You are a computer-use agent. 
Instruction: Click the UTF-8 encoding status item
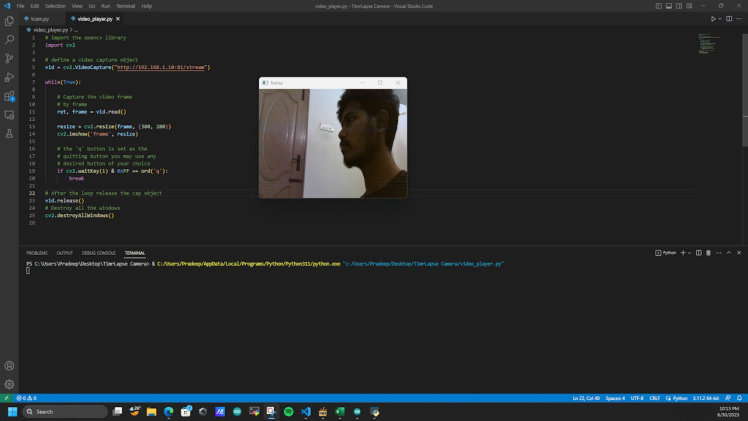pyautogui.click(x=637, y=398)
